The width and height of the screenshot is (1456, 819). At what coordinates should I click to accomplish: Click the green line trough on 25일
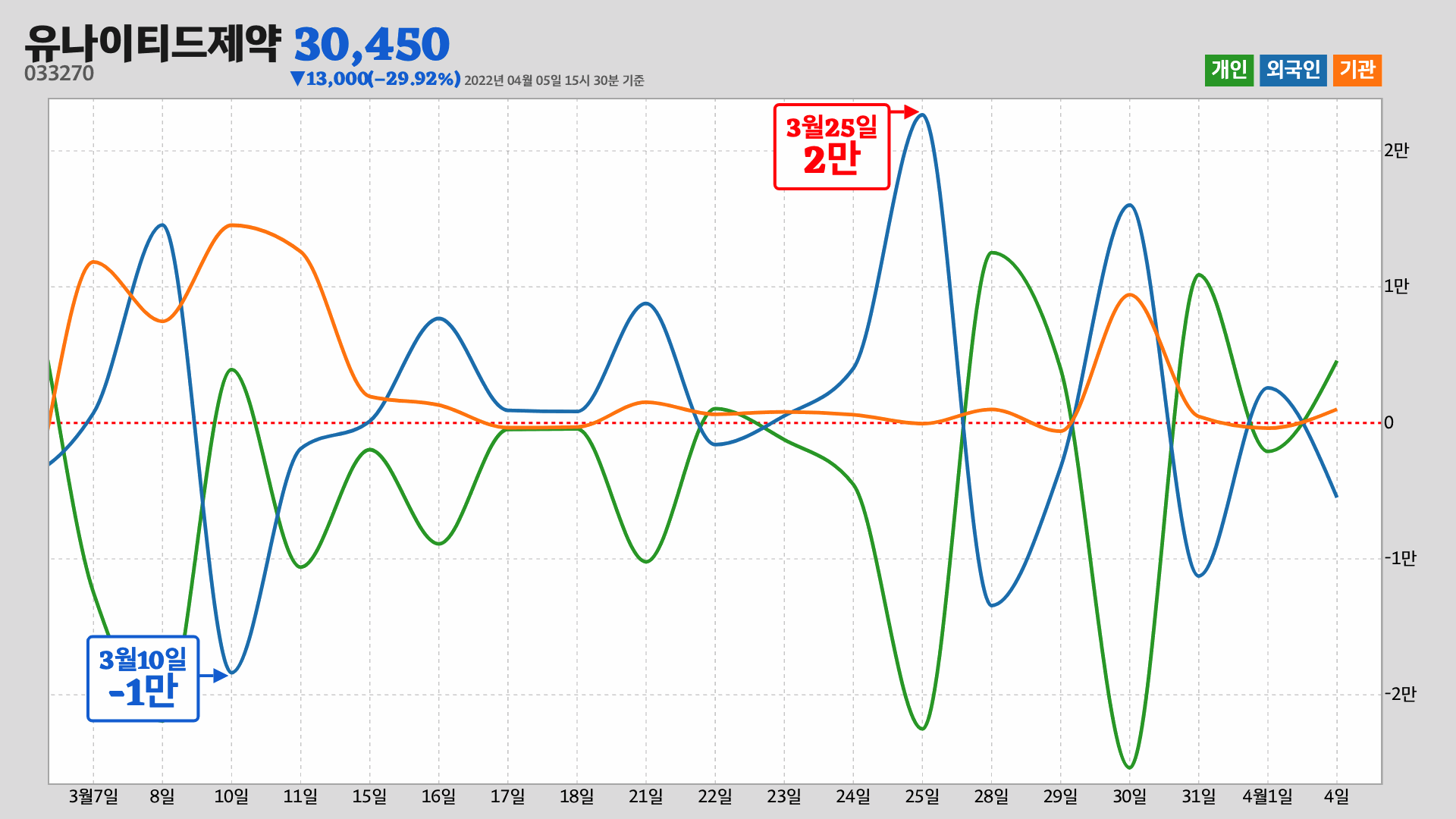point(922,729)
